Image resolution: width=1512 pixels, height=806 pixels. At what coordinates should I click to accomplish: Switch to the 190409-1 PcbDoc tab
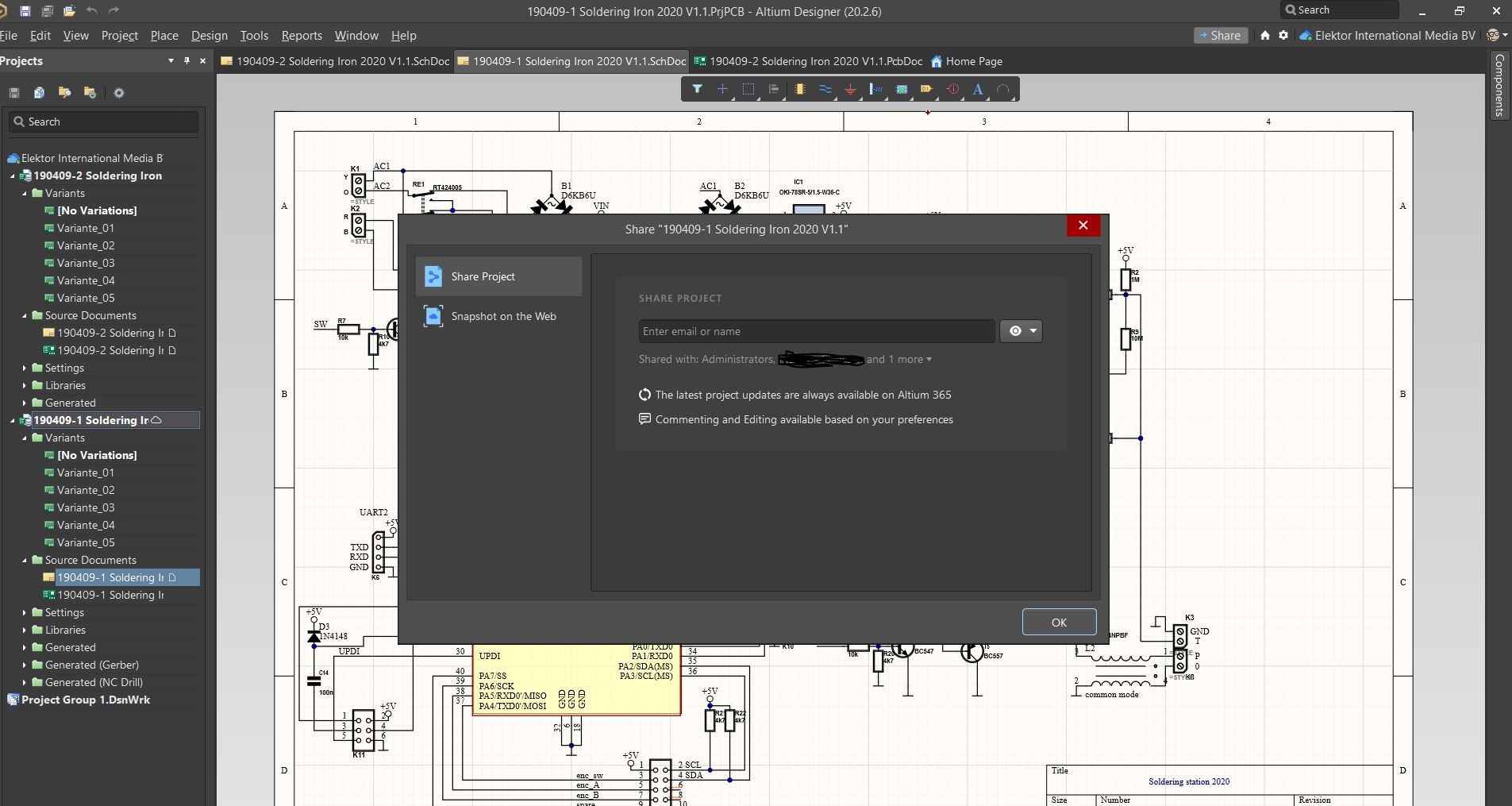[x=809, y=61]
